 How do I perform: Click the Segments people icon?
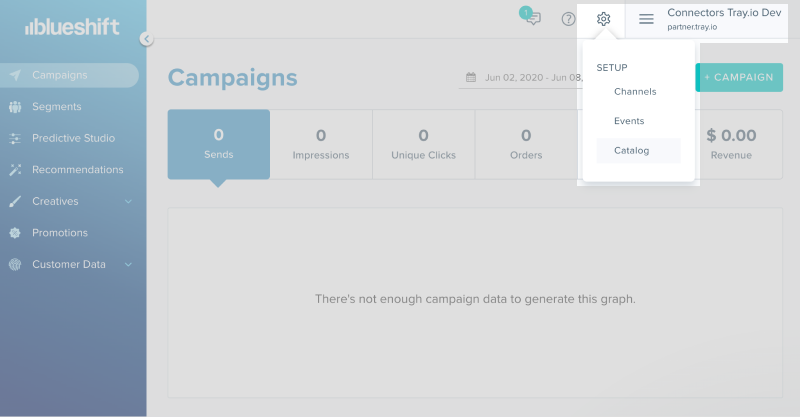point(15,107)
